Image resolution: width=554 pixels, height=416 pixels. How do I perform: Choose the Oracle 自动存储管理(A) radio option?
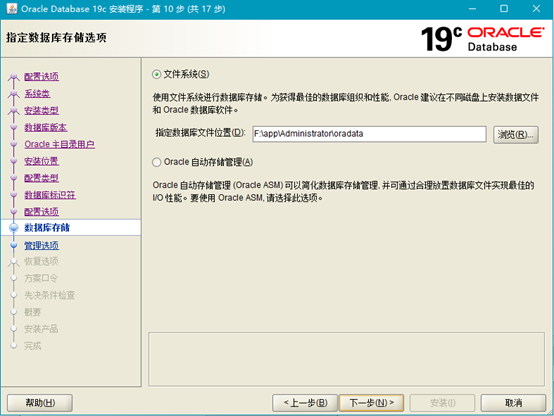pos(157,162)
